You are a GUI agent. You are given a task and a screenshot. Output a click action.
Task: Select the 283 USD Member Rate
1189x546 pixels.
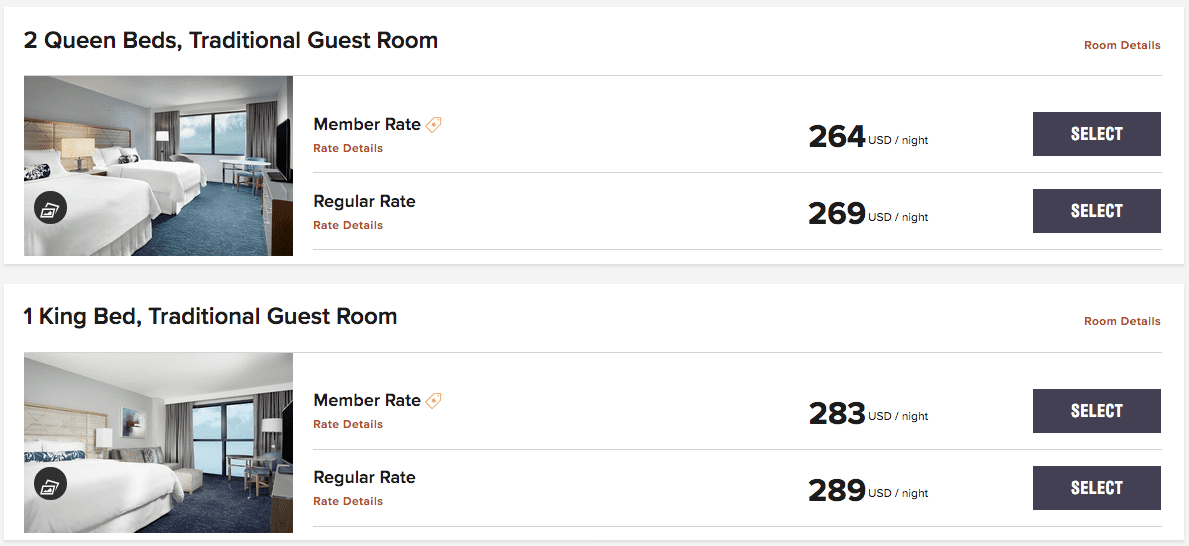[1096, 411]
